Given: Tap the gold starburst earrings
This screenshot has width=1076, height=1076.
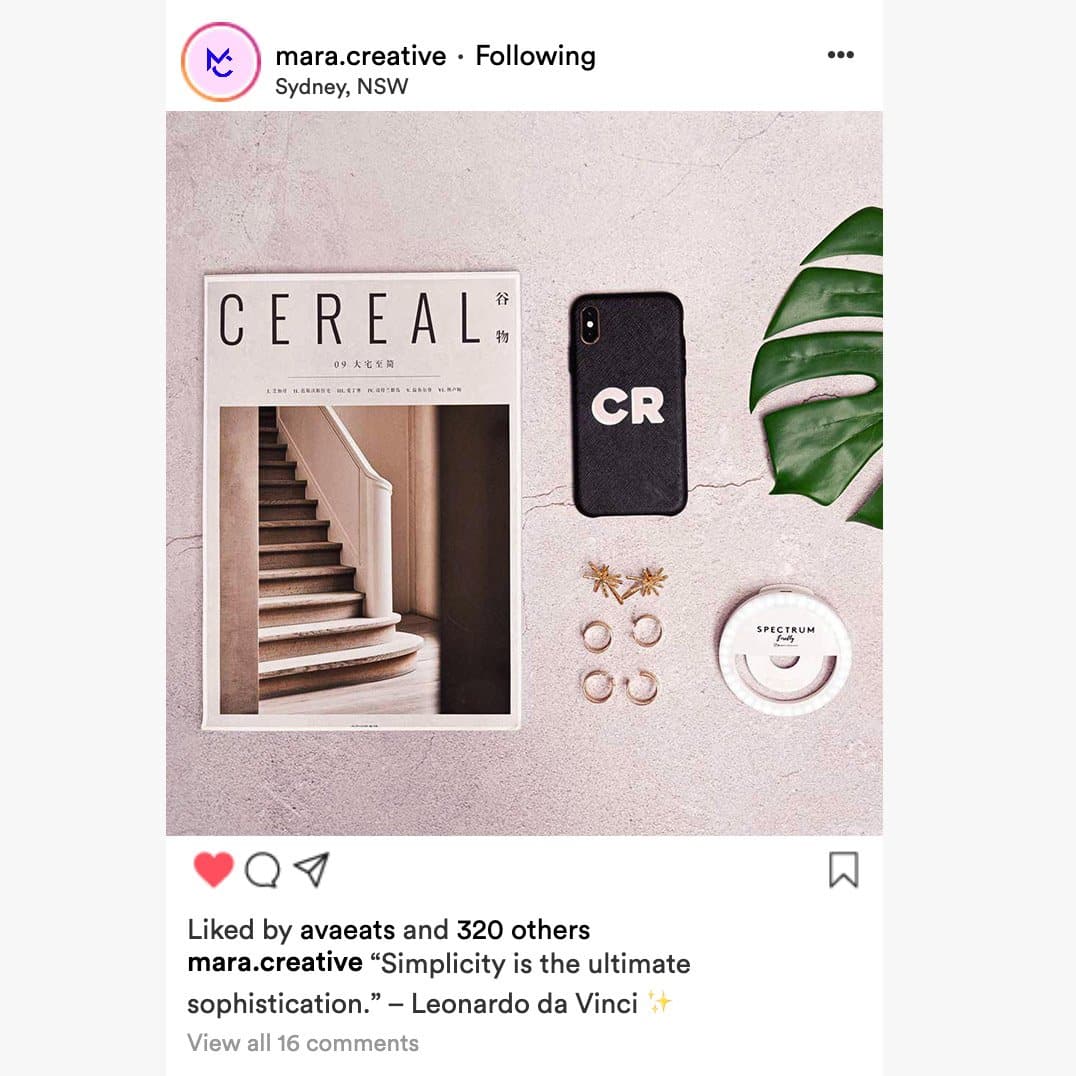Looking at the screenshot, I should point(624,582).
